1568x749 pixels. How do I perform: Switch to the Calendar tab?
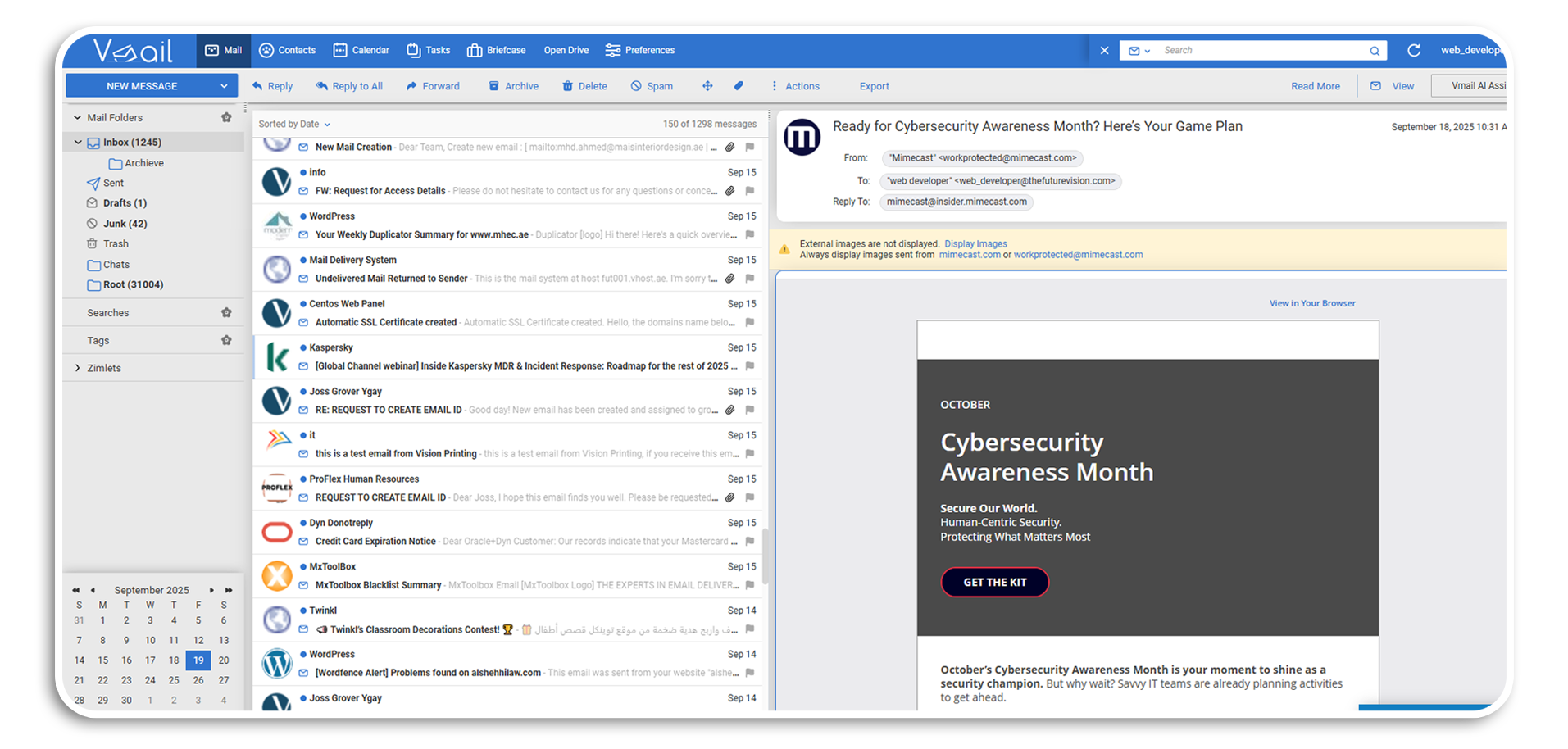361,51
